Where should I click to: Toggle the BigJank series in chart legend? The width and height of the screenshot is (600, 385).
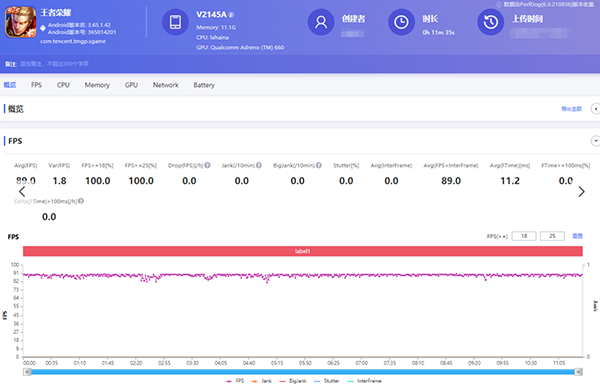point(293,381)
